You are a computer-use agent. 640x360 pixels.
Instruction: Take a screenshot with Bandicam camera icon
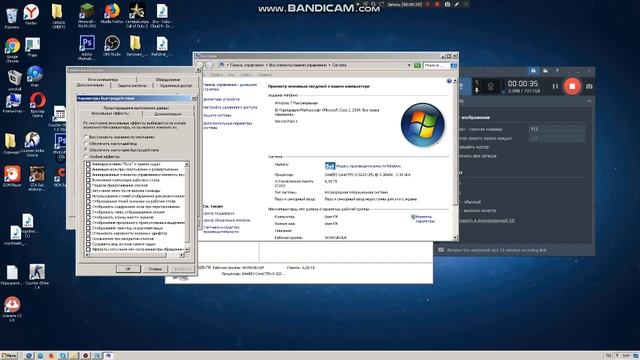(x=589, y=86)
